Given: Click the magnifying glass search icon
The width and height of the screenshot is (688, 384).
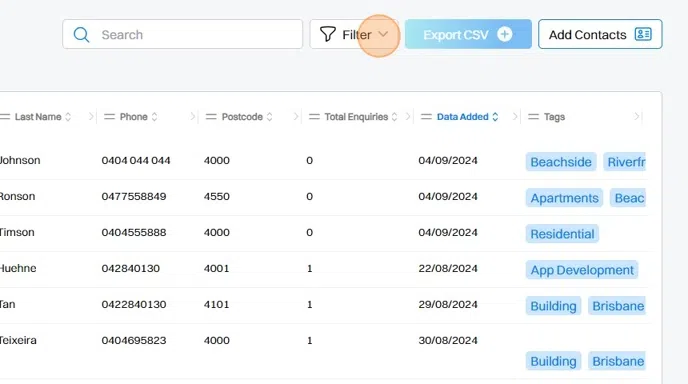Looking at the screenshot, I should coord(81,35).
